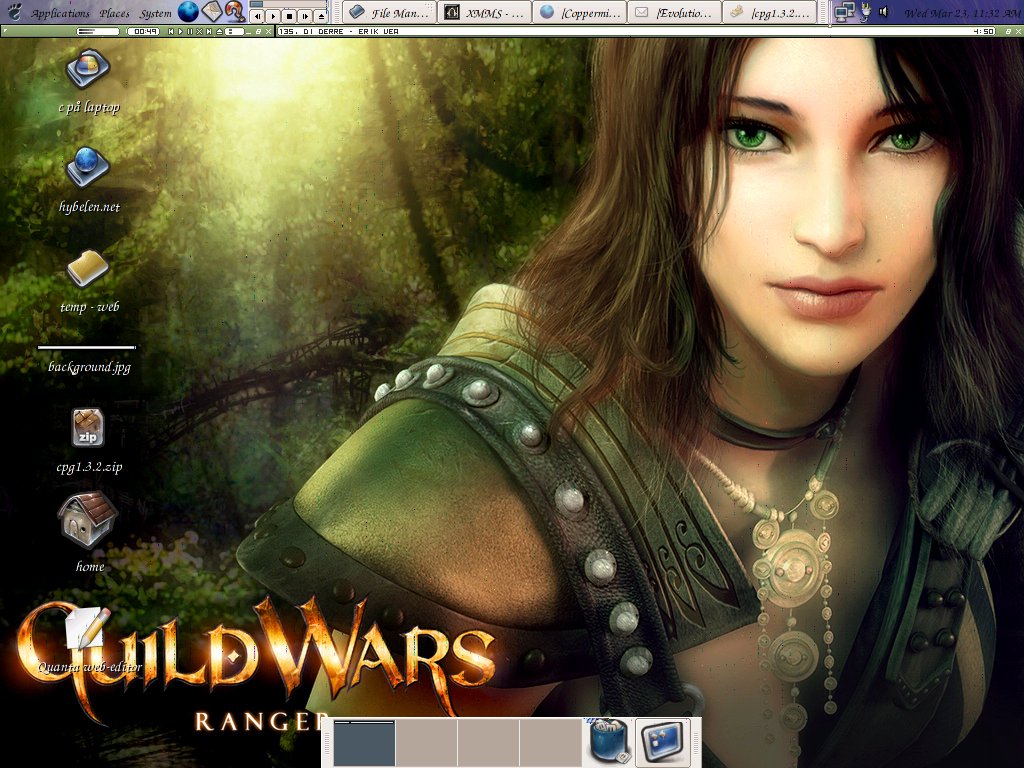This screenshot has height=768, width=1024.
Task: Click XMMS windowshade stop button
Action: tap(199, 31)
